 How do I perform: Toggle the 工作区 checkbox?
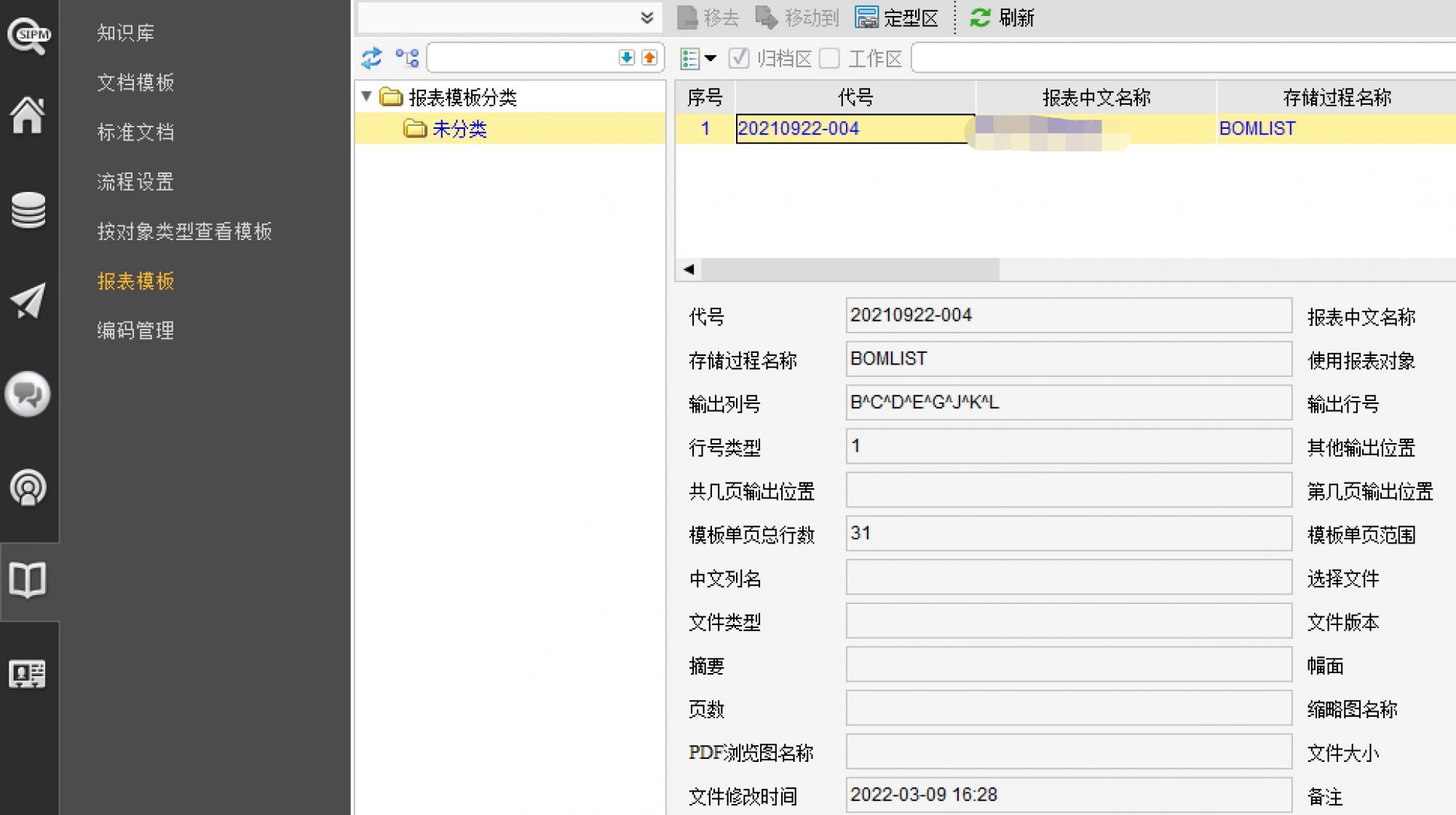pos(829,58)
